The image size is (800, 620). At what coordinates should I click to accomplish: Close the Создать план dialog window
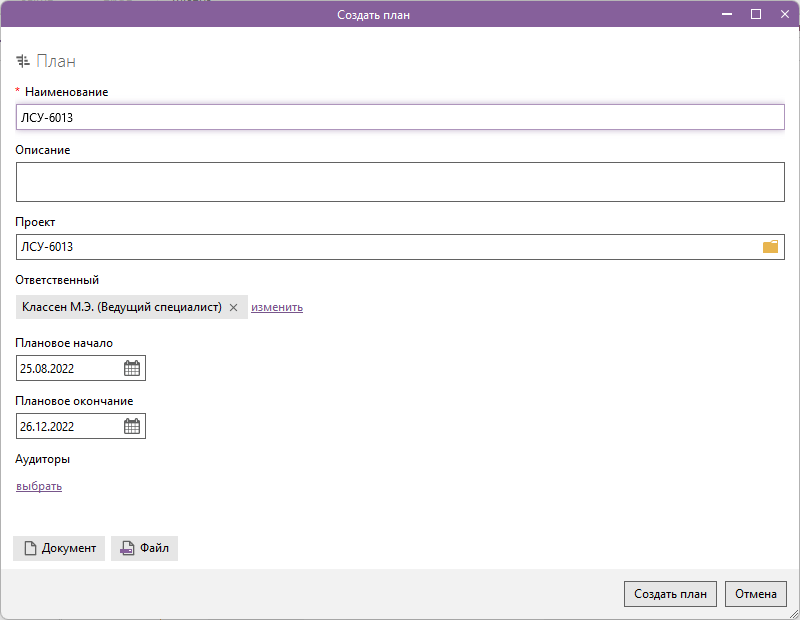tap(783, 14)
